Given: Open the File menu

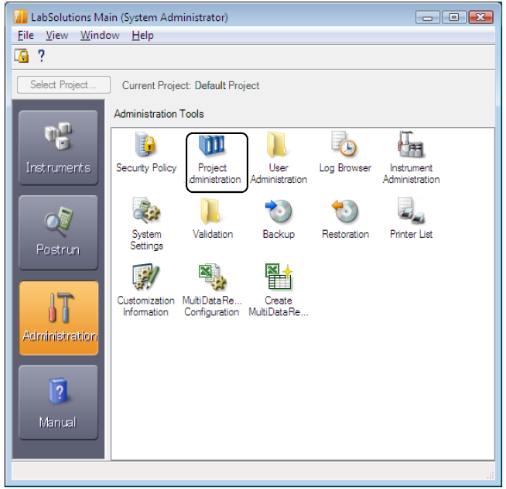Looking at the screenshot, I should pyautogui.click(x=26, y=35).
